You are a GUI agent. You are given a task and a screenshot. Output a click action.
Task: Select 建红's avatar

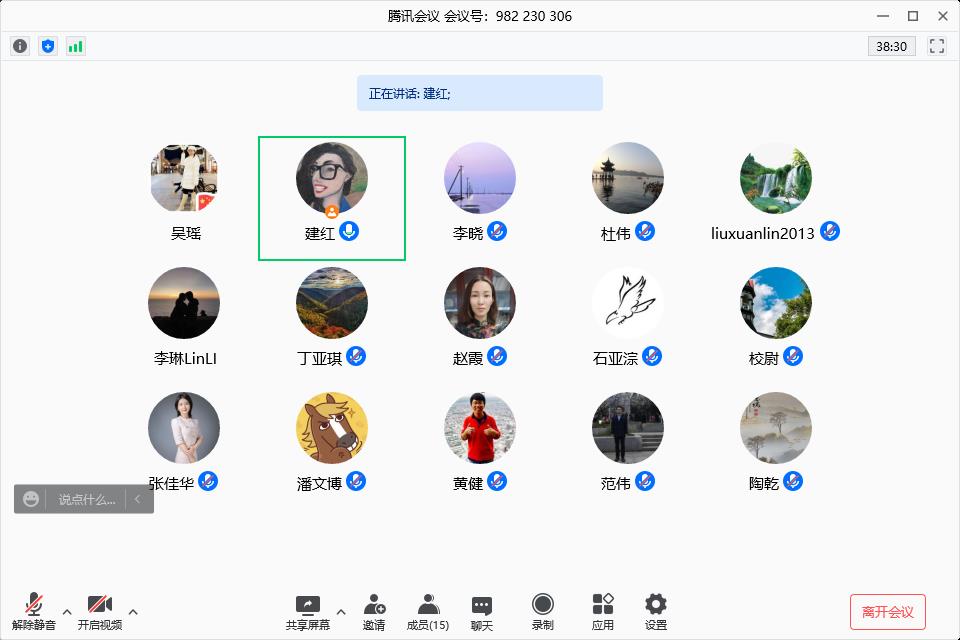[x=332, y=178]
